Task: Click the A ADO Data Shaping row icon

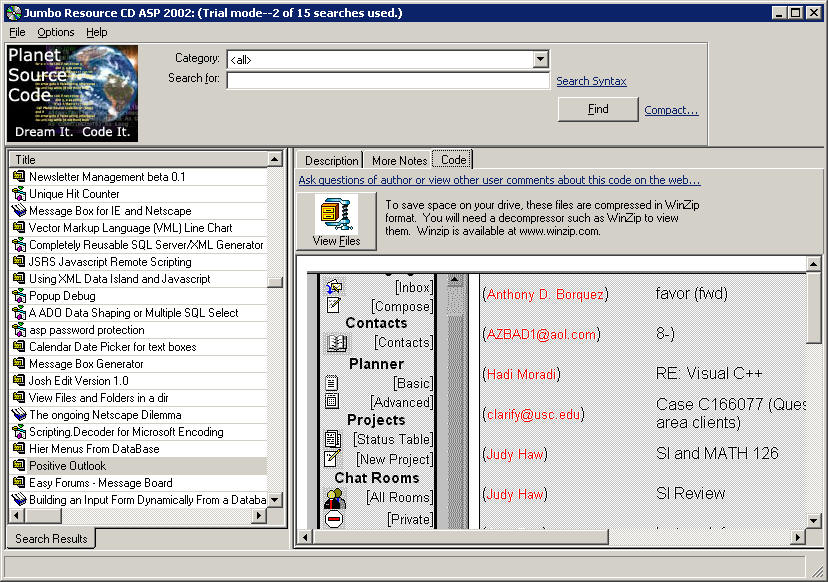Action: coord(19,312)
